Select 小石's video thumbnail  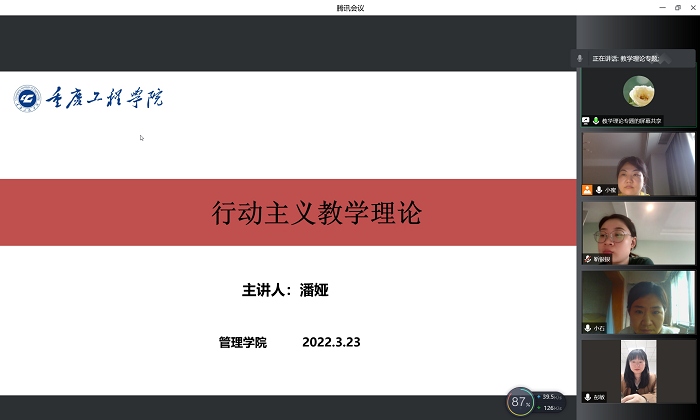(x=638, y=300)
